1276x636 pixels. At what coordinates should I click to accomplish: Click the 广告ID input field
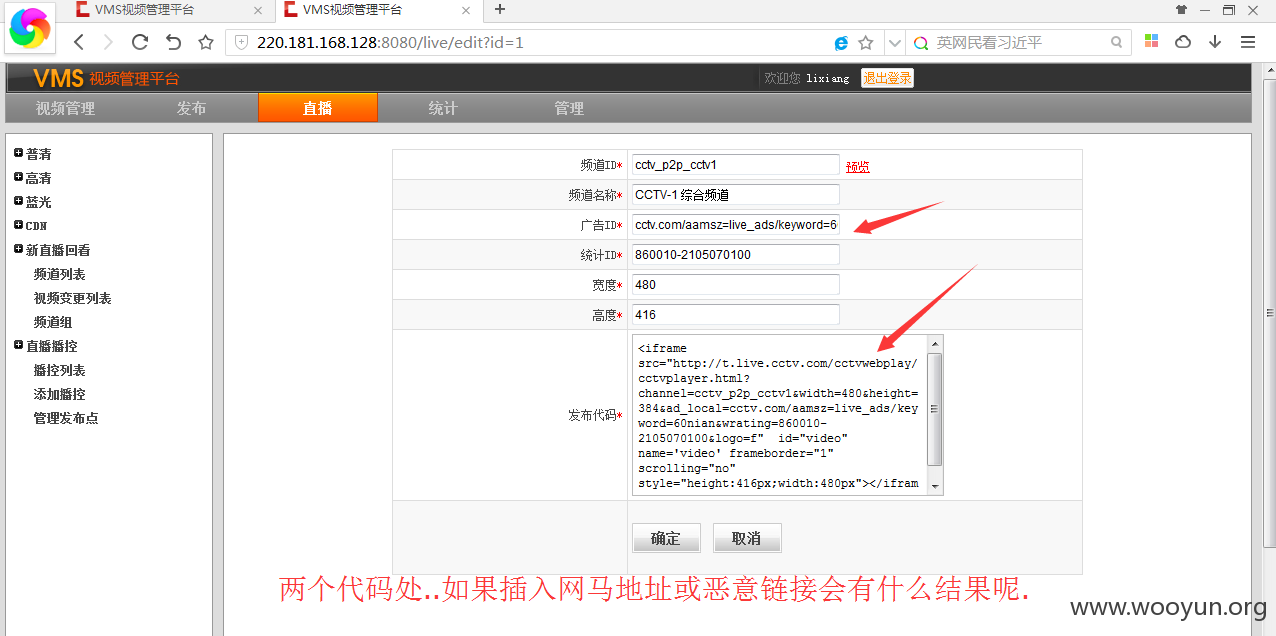pos(735,225)
